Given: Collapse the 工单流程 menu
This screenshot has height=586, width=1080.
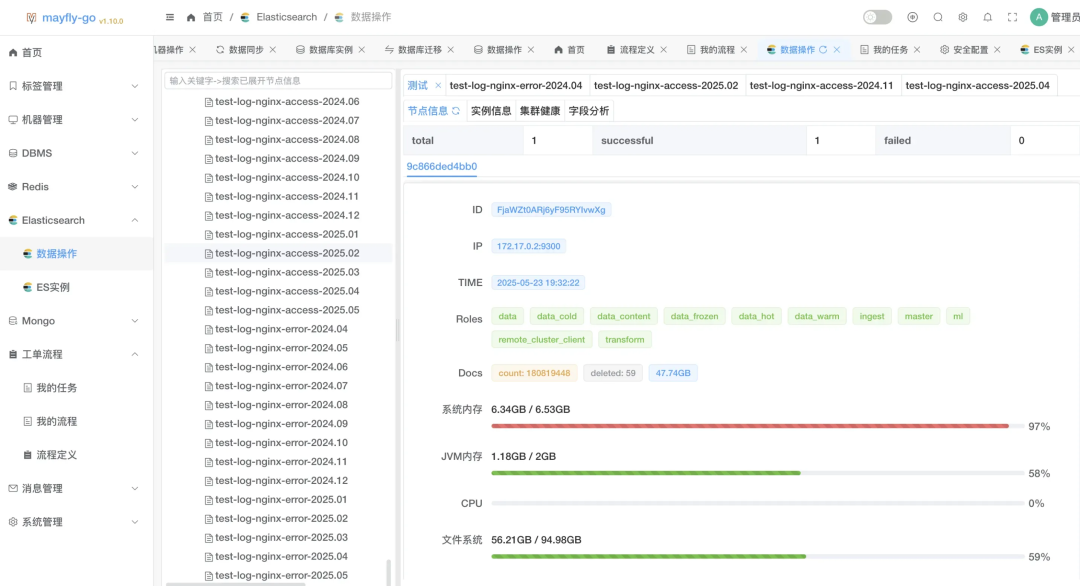Looking at the screenshot, I should 76,354.
